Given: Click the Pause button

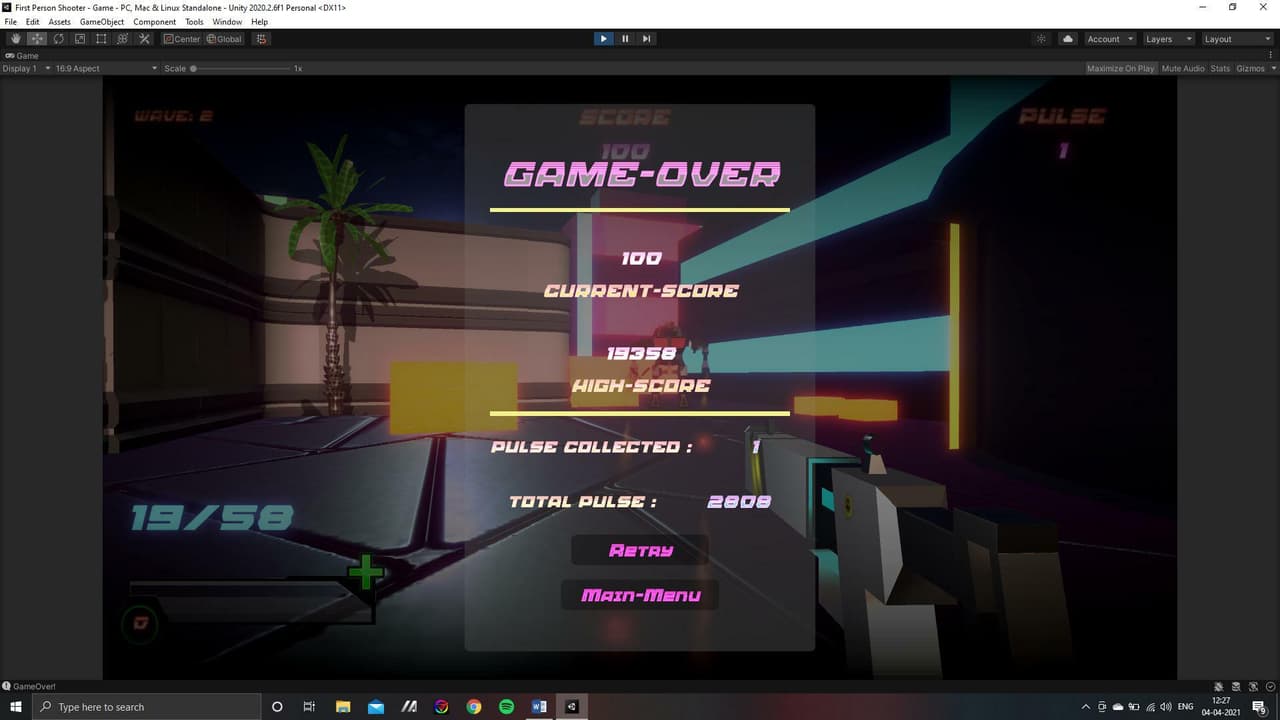Looking at the screenshot, I should pyautogui.click(x=625, y=39).
